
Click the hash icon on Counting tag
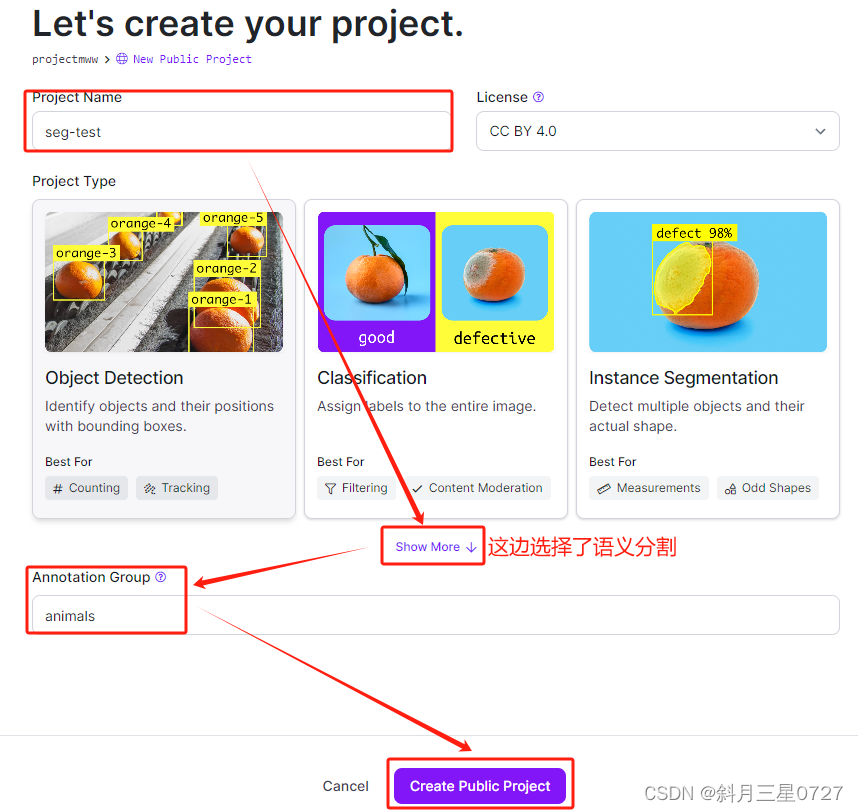point(57,489)
